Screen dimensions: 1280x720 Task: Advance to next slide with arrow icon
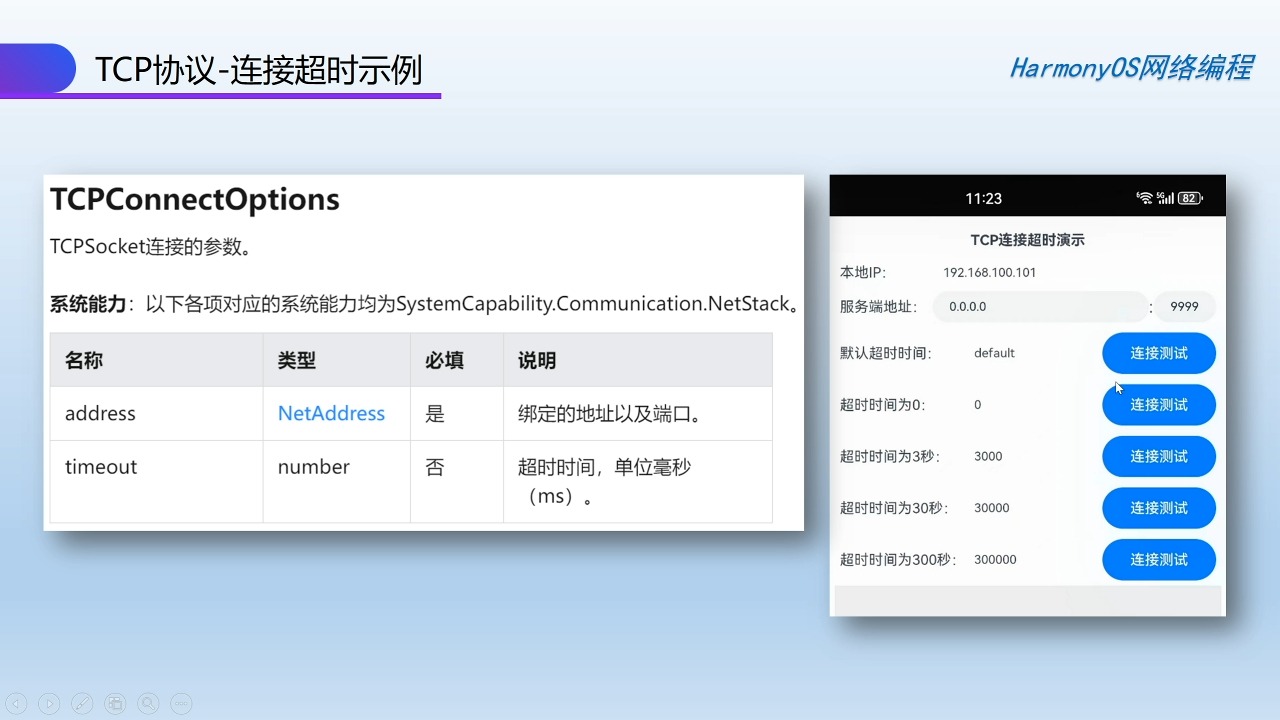click(49, 703)
